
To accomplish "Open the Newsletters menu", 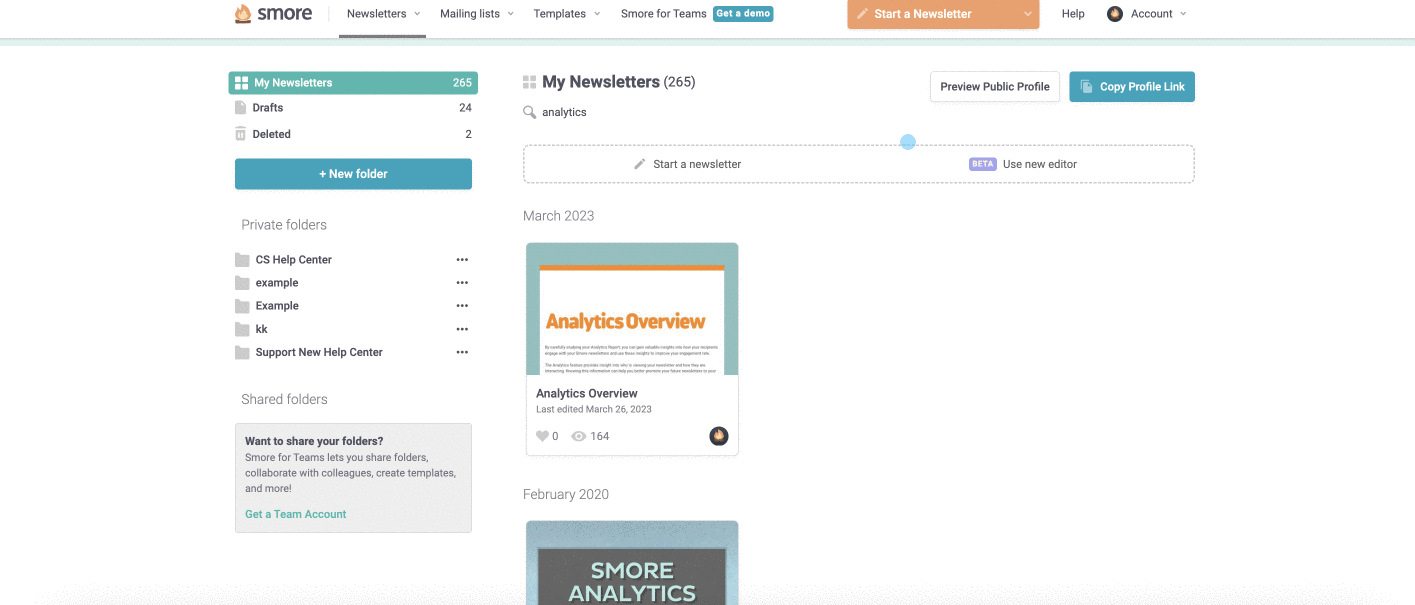I will click(383, 14).
